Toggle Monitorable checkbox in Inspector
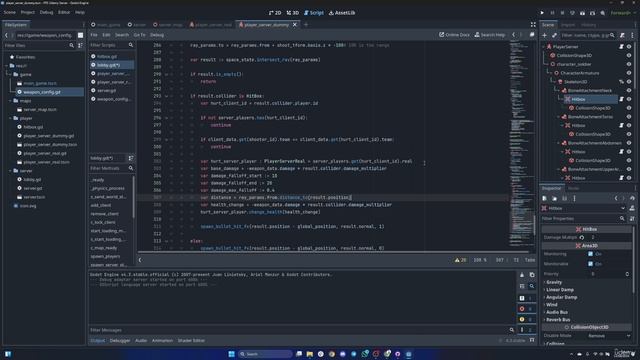This screenshot has height=360, width=640. click(590, 264)
